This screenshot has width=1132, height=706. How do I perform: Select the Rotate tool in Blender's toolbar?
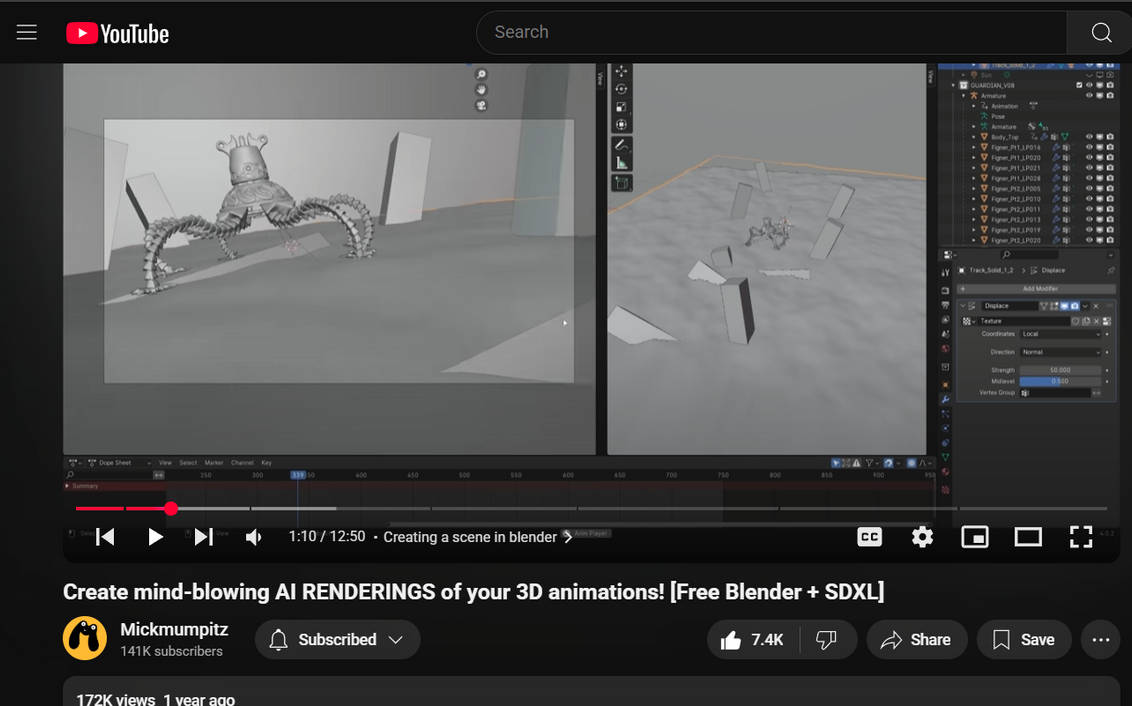coord(621,89)
